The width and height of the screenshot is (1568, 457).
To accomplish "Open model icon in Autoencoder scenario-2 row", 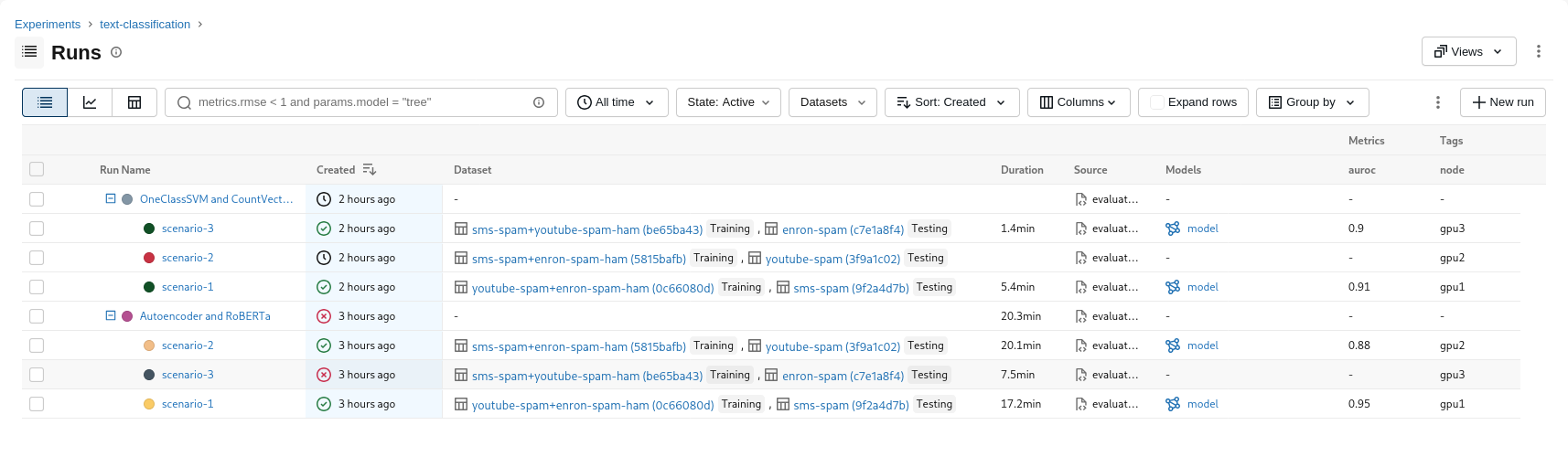I will click(1173, 345).
